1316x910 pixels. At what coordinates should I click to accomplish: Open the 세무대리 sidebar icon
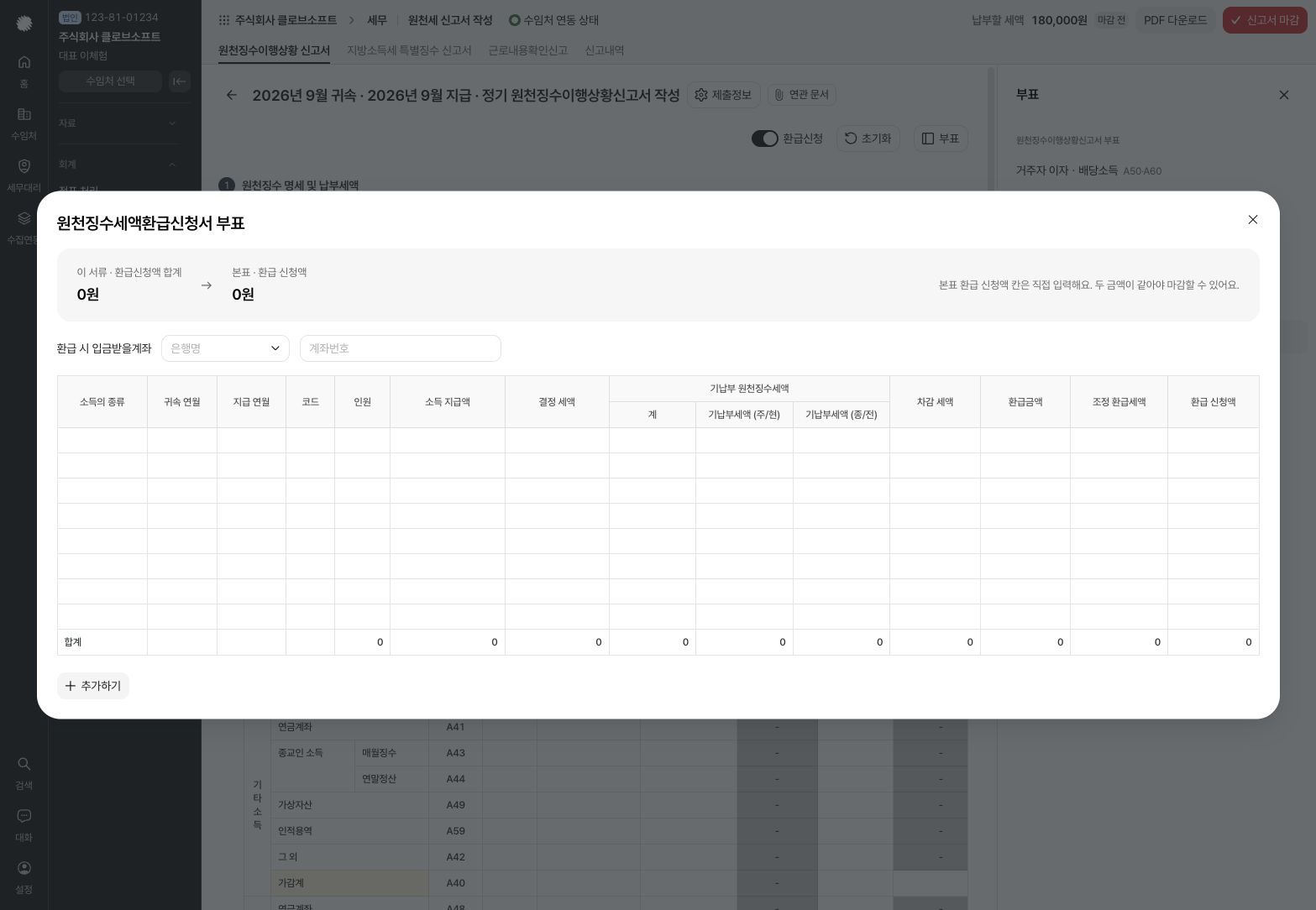[x=24, y=175]
